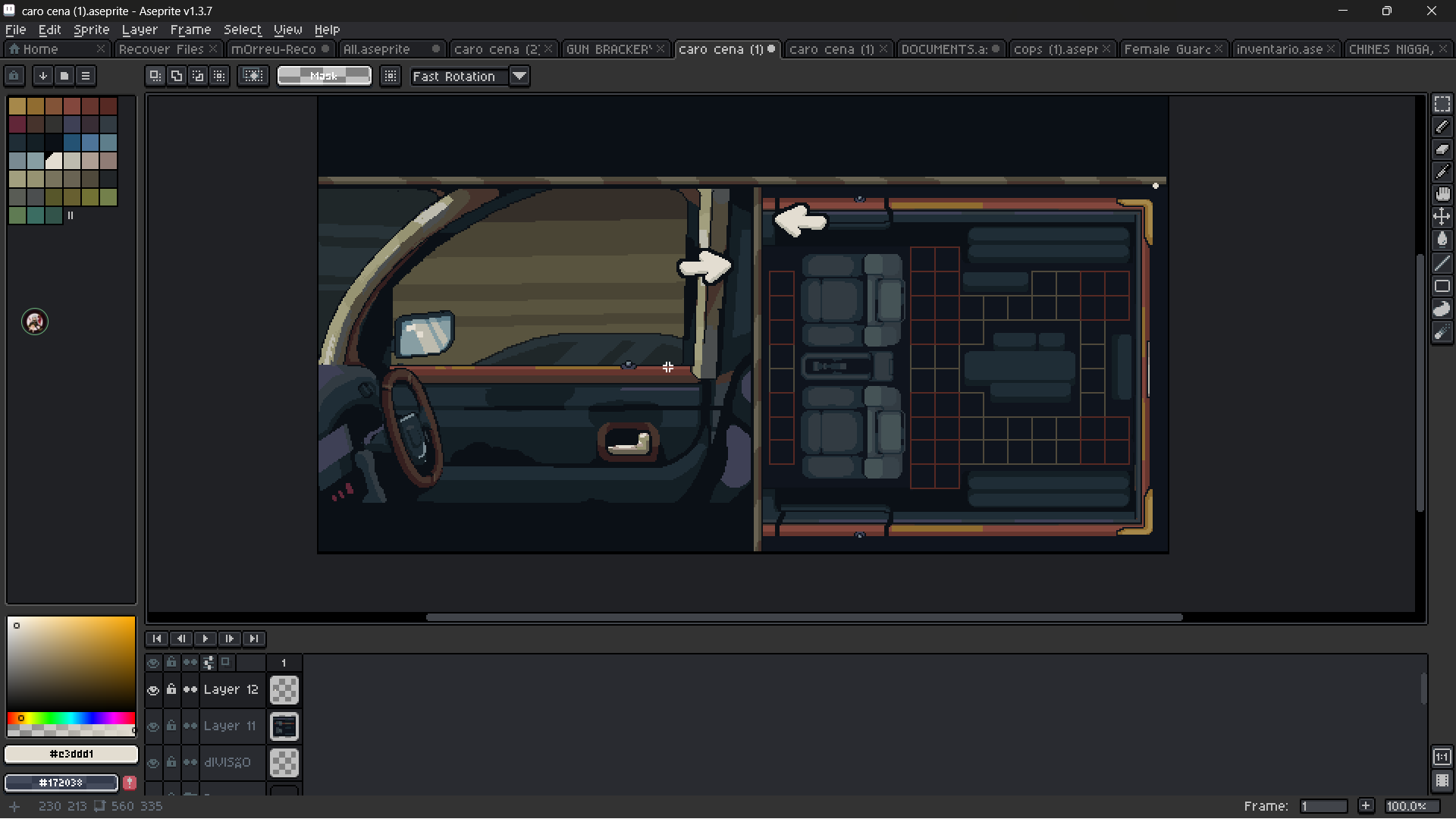
Task: Select the Hand tool
Action: (1442, 195)
